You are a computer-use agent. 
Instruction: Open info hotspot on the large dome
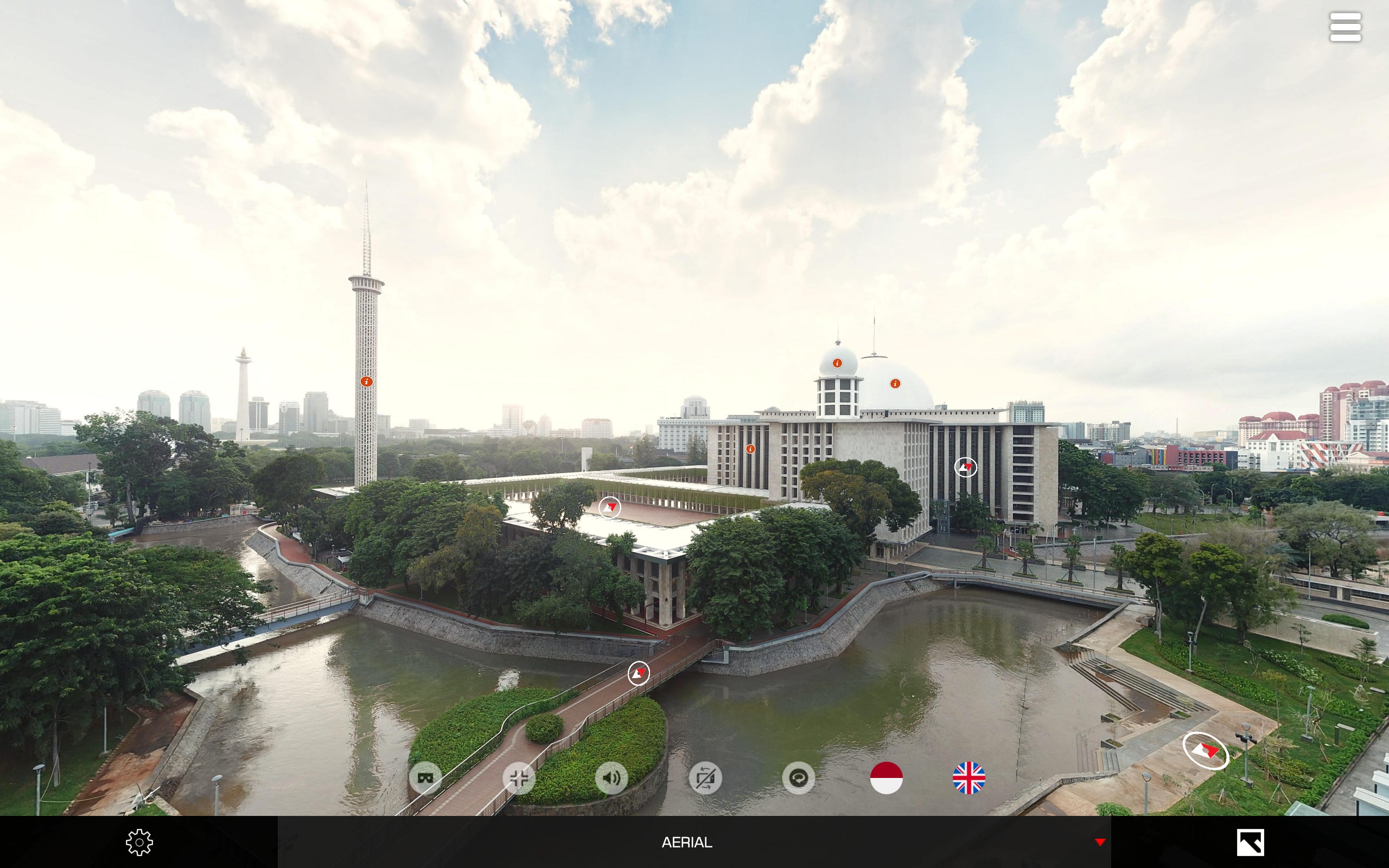click(x=895, y=384)
